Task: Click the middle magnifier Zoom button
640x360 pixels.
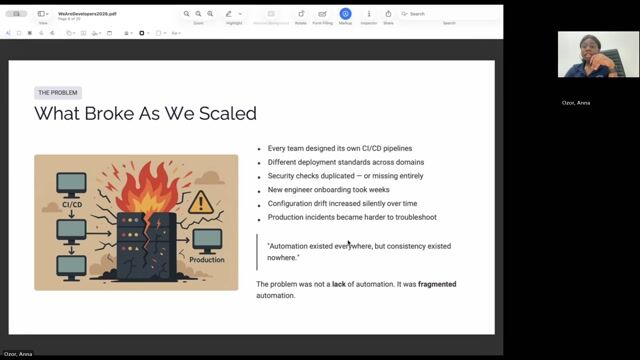Action: (x=198, y=14)
